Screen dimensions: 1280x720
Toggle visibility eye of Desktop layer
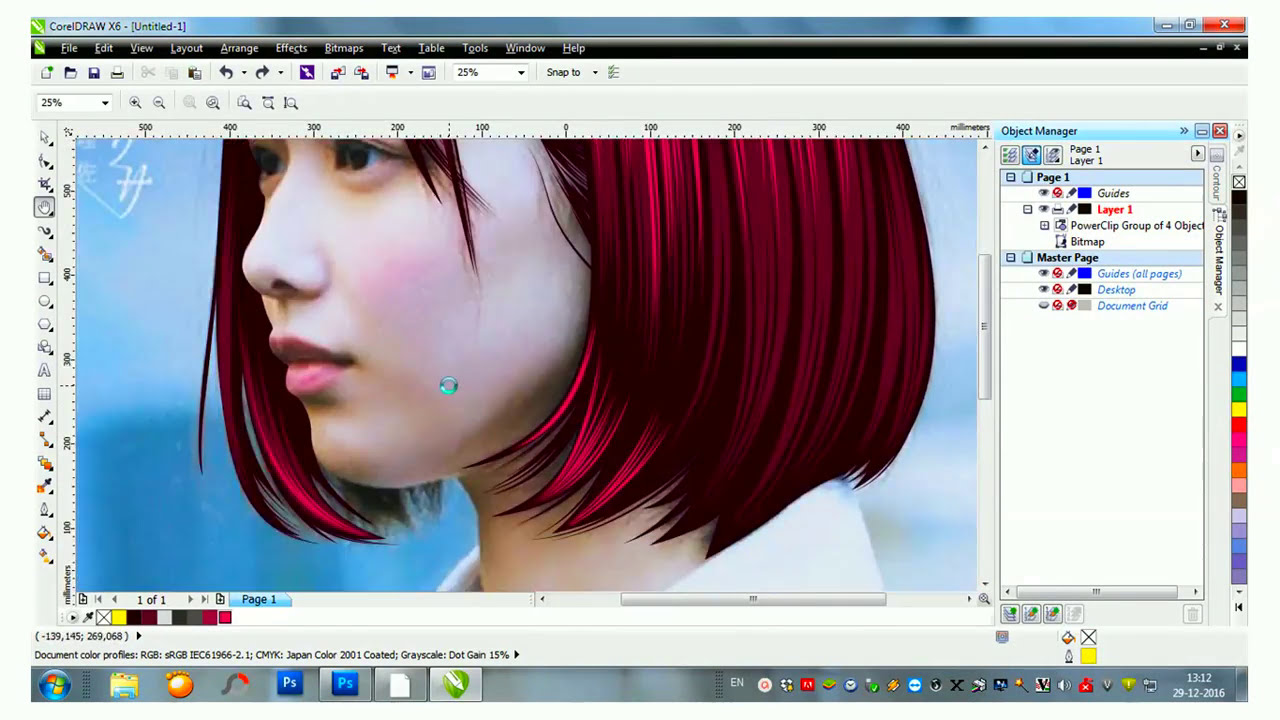tap(1043, 289)
